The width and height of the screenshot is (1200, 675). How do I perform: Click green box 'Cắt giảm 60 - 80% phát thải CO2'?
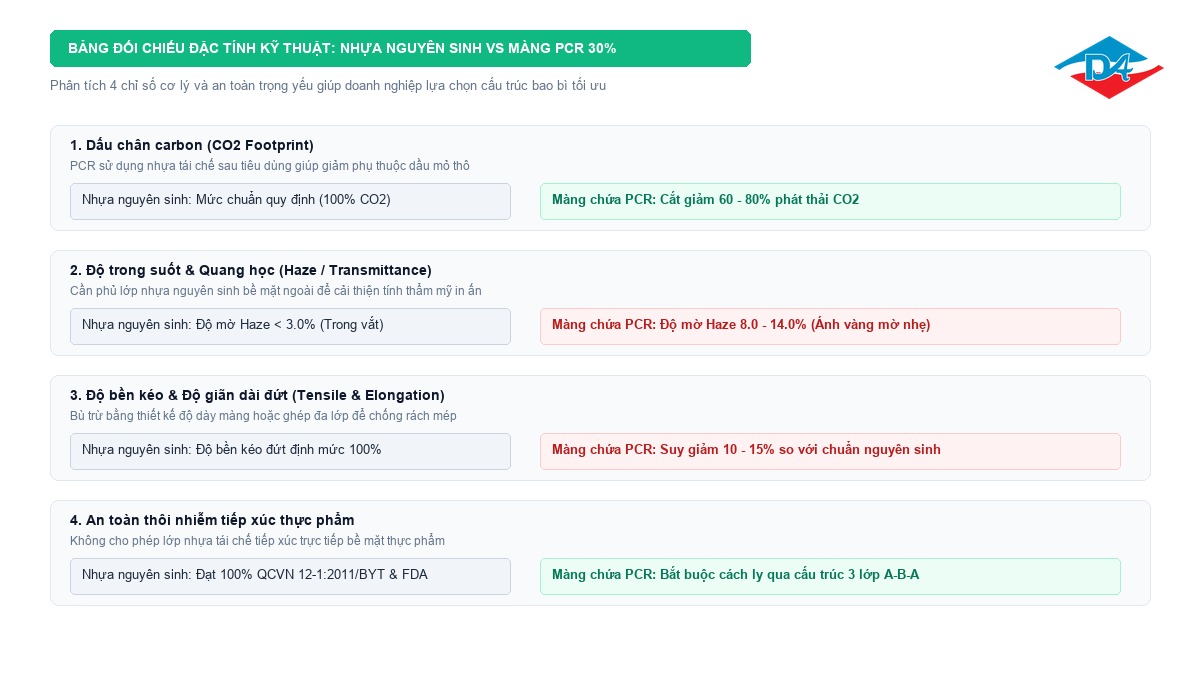[x=830, y=201]
